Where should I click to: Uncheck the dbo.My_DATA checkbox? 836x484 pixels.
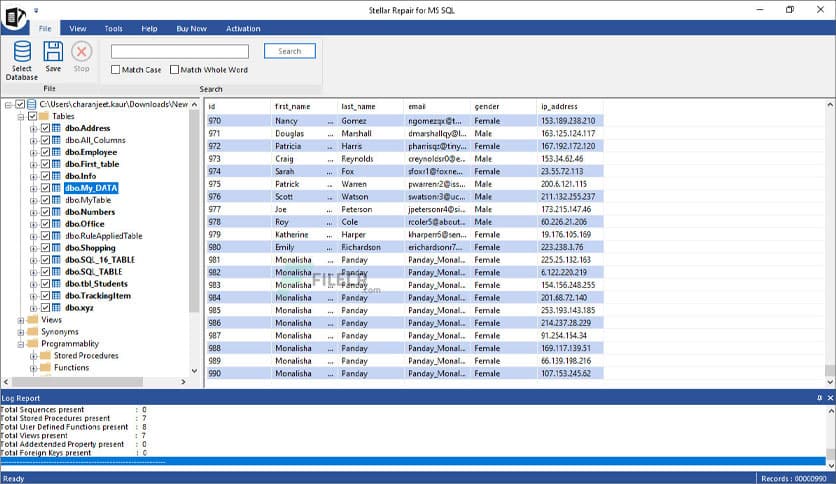tap(45, 188)
